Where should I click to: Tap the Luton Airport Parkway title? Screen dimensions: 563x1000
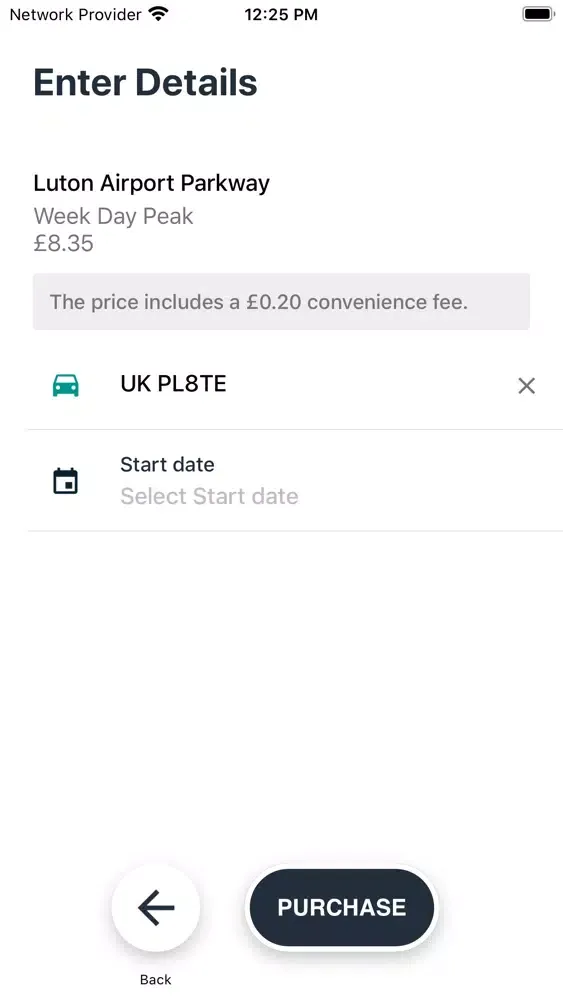click(x=152, y=184)
